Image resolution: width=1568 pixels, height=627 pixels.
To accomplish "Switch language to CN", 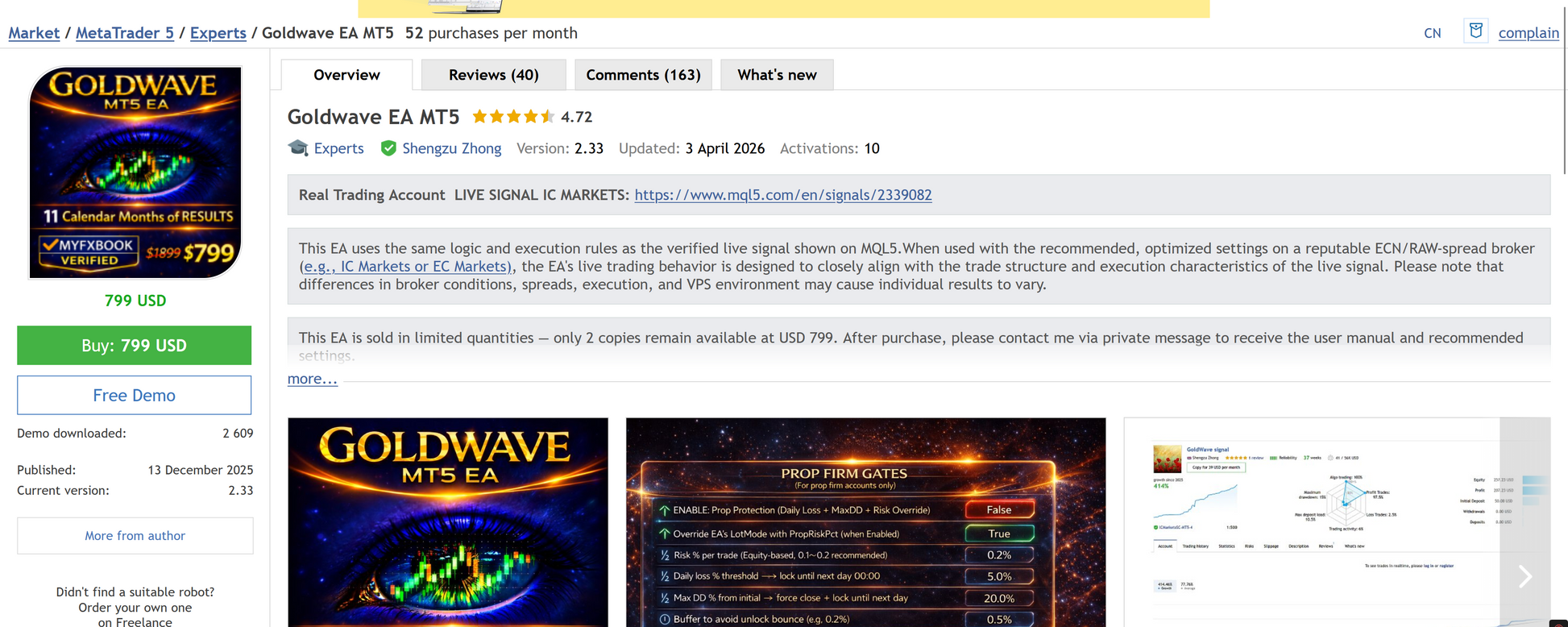I will tap(1432, 33).
